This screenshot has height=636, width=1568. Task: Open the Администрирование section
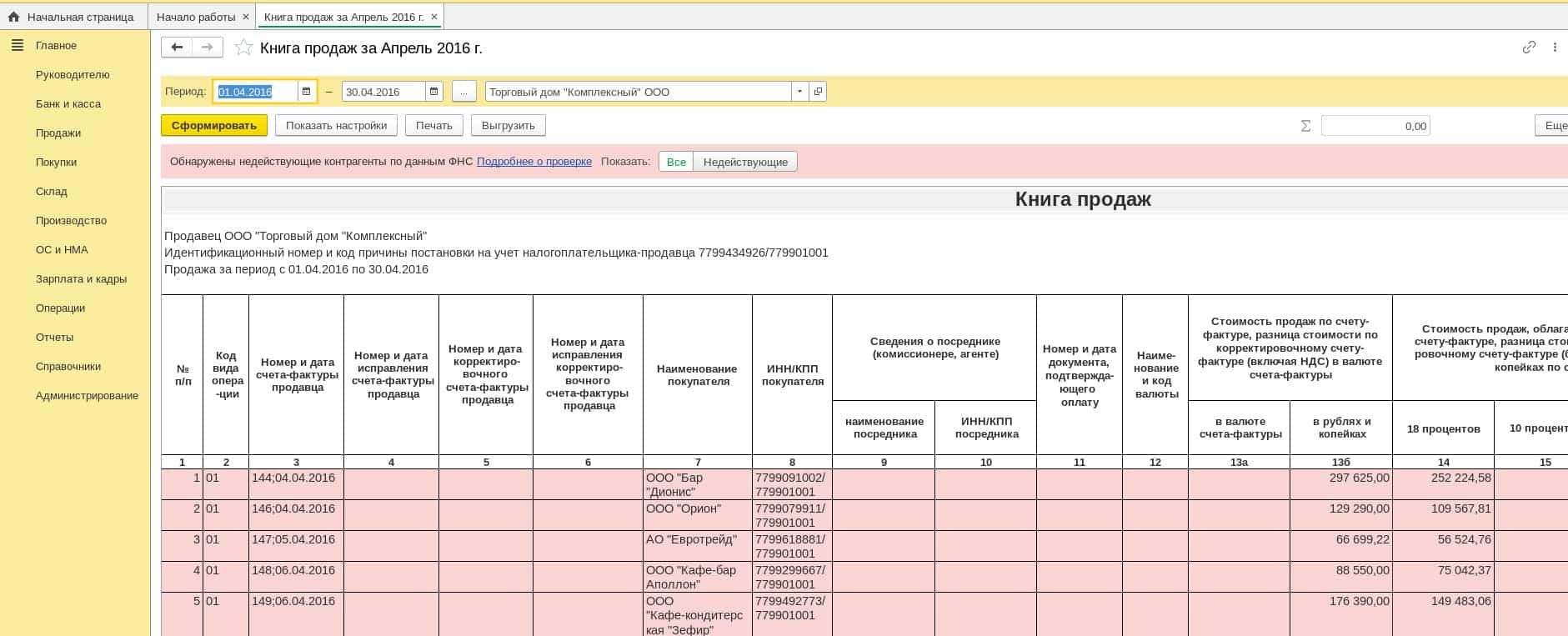(x=88, y=395)
